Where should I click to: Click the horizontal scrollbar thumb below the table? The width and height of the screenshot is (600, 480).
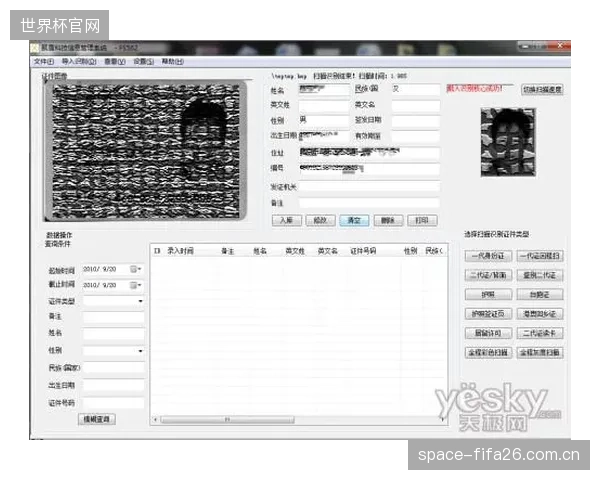point(227,420)
